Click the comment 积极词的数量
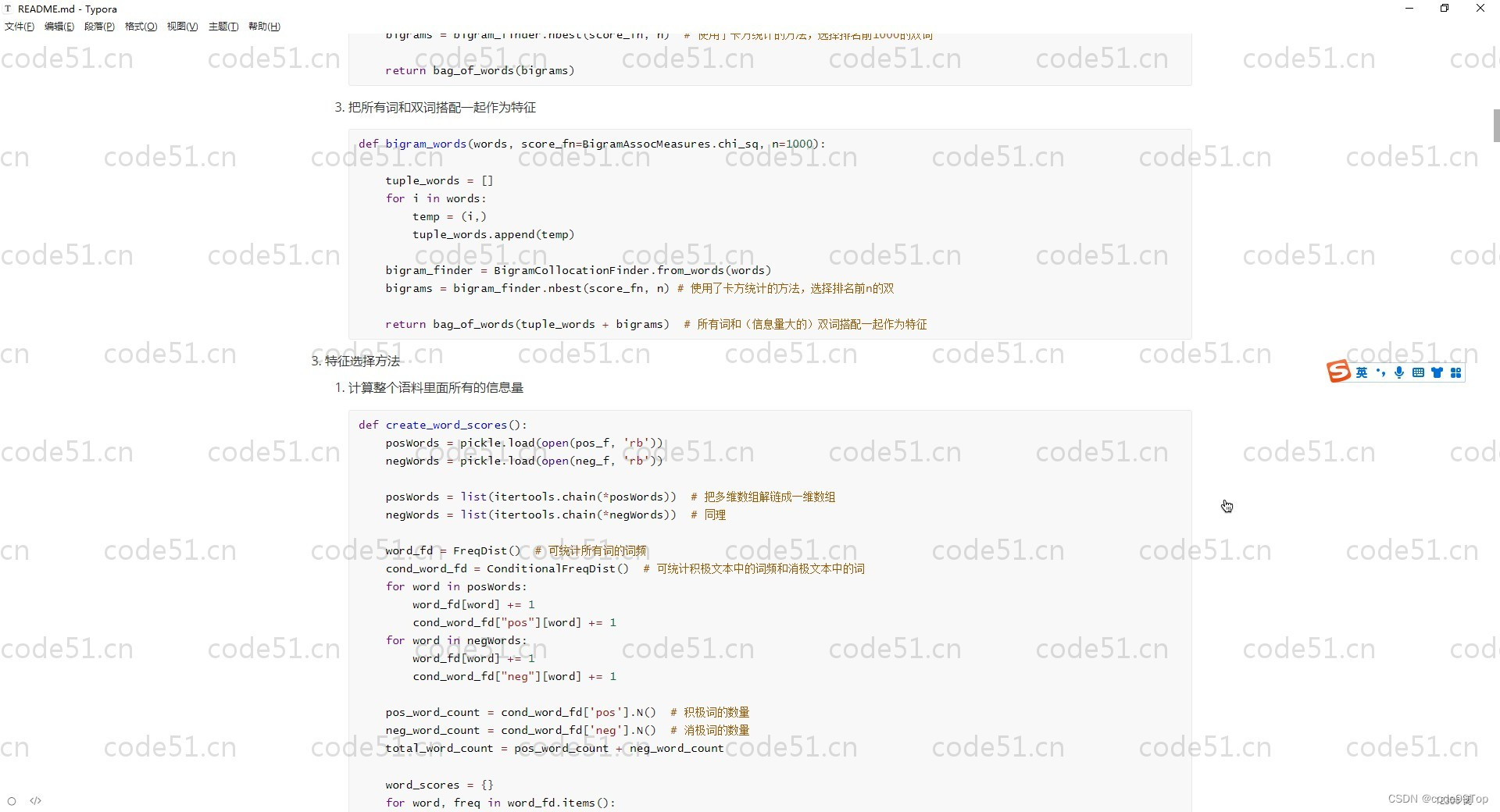 pyautogui.click(x=716, y=712)
